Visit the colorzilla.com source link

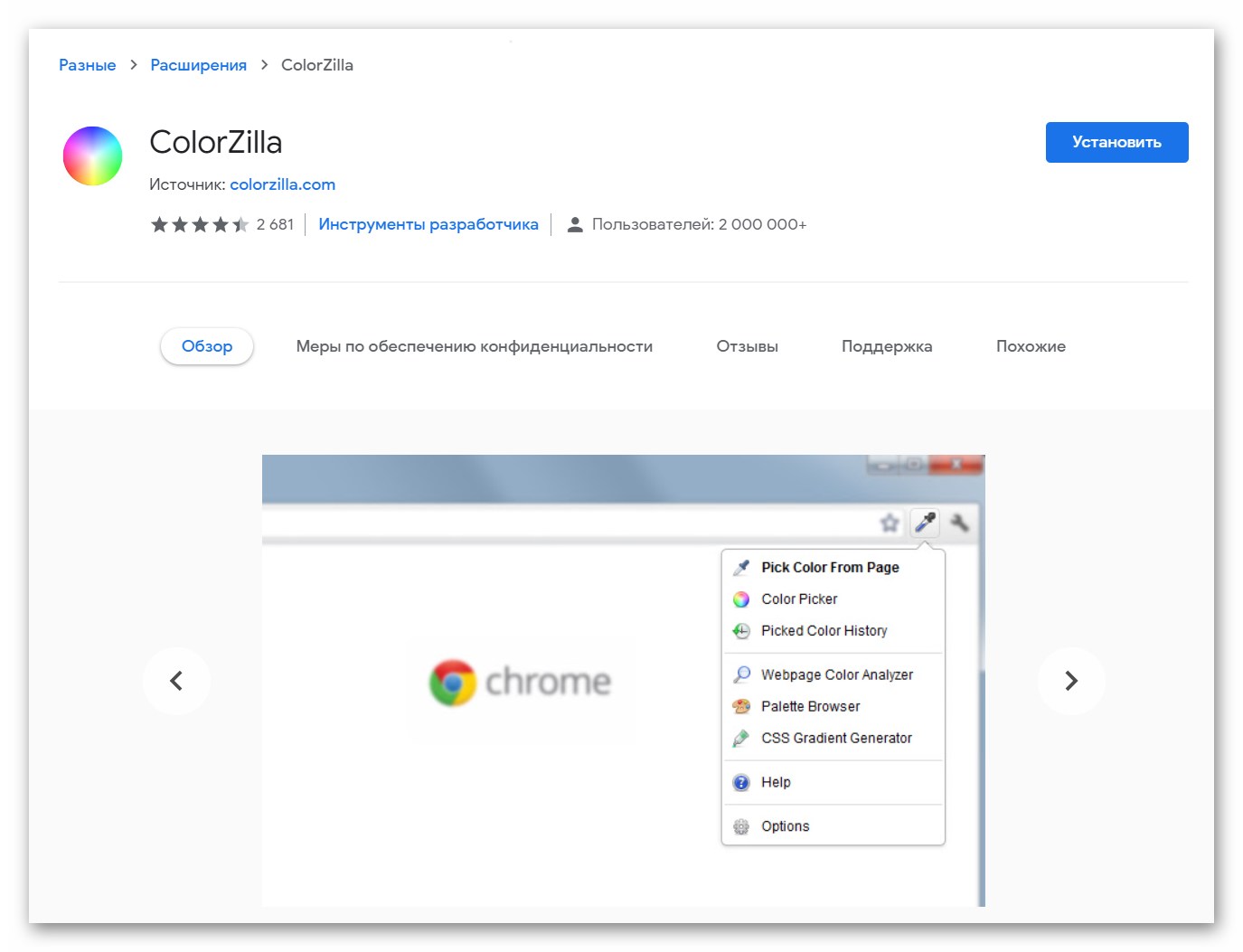pyautogui.click(x=283, y=184)
